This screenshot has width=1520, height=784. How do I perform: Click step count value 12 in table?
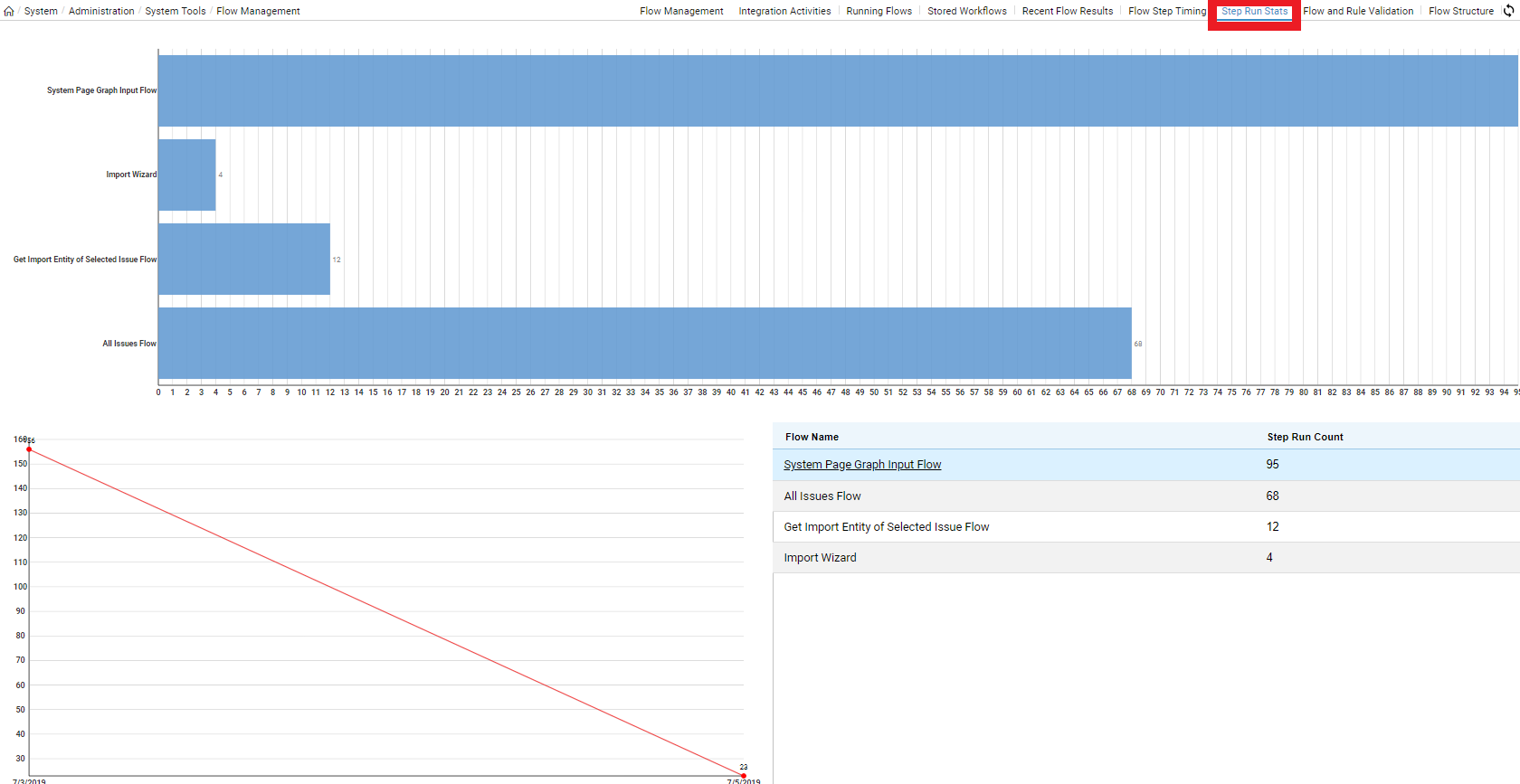tap(1272, 526)
